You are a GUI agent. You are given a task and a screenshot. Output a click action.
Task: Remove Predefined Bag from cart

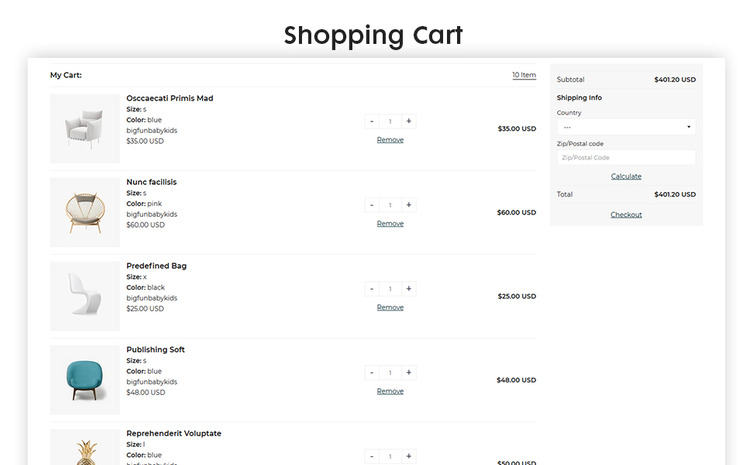(x=390, y=308)
